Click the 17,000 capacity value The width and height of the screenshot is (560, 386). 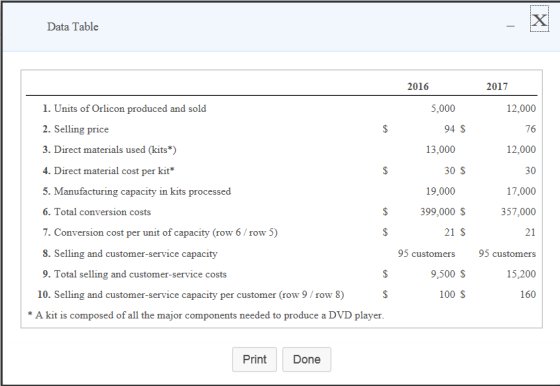coord(521,191)
